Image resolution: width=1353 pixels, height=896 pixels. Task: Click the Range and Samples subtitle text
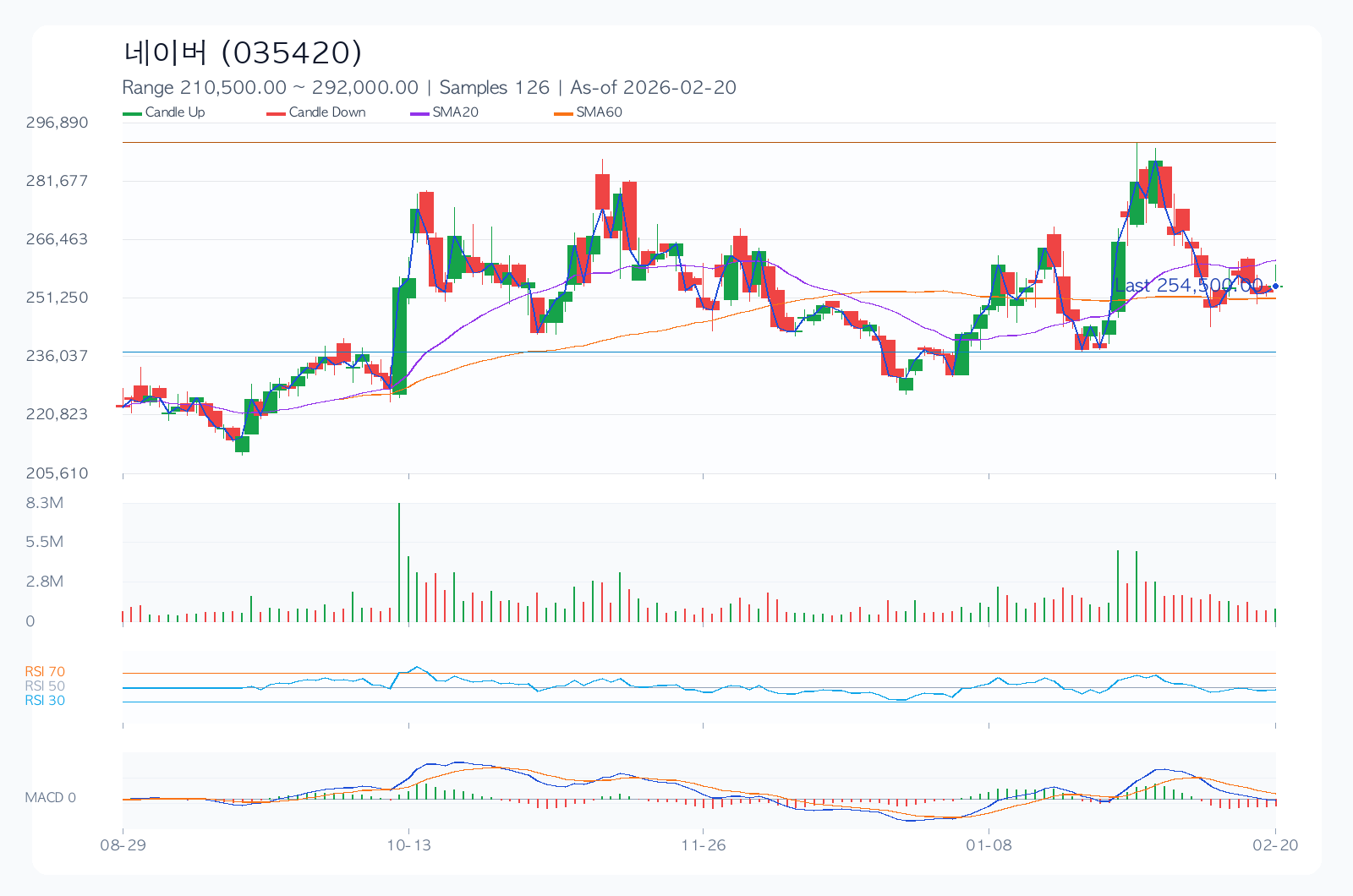[x=429, y=88]
